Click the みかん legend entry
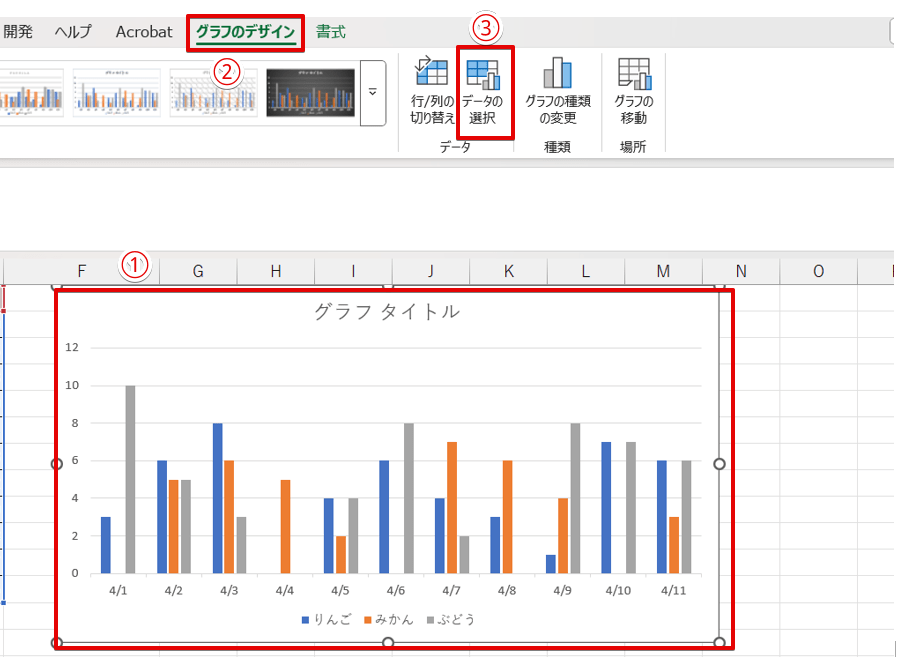The width and height of the screenshot is (897, 657). [388, 620]
